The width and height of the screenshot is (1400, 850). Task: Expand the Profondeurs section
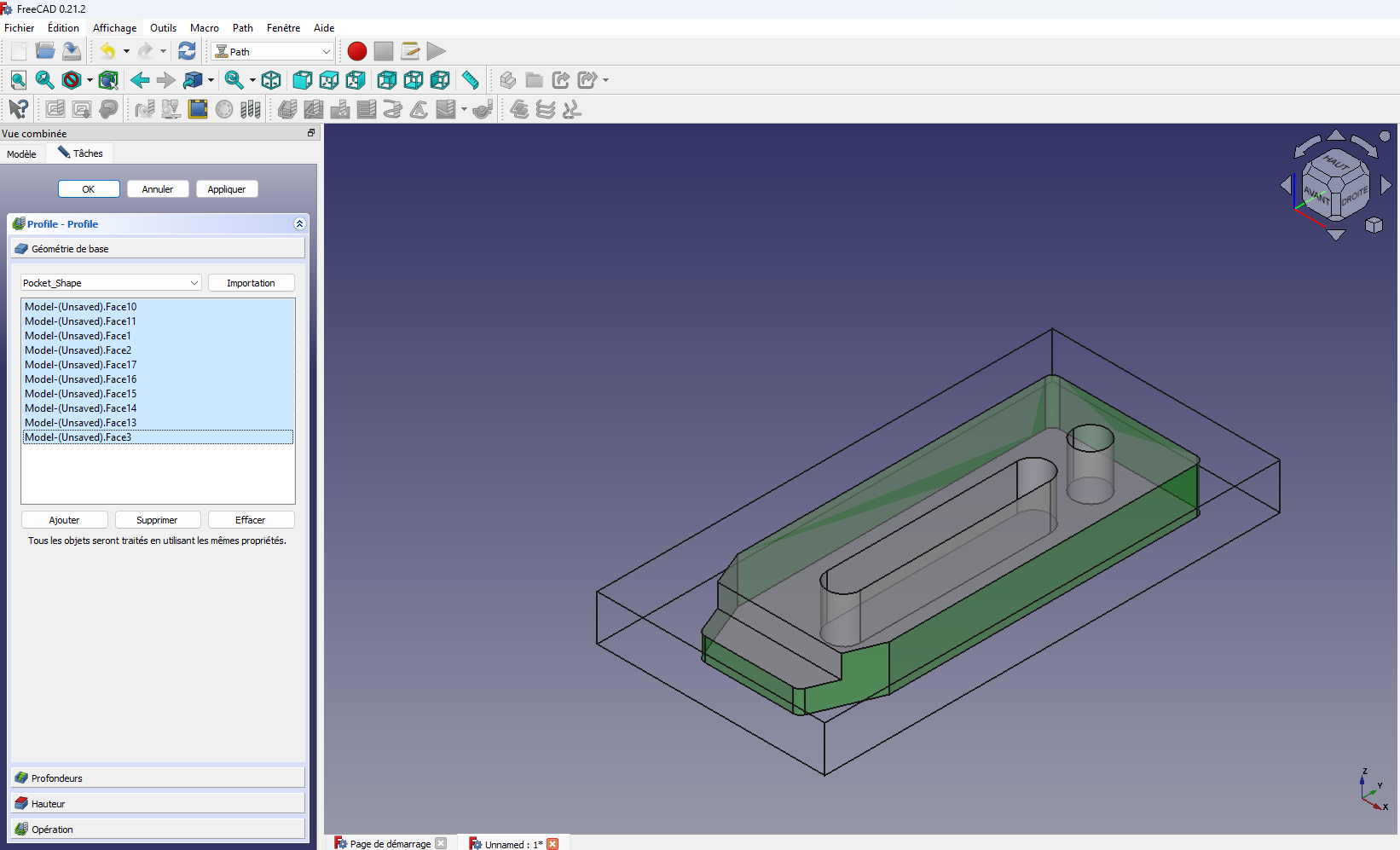tap(158, 778)
